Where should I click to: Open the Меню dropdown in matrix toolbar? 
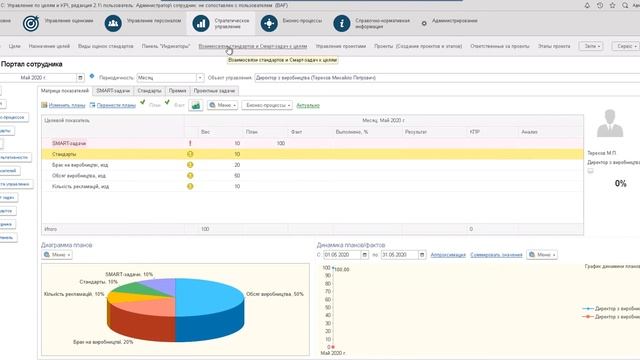[222, 105]
